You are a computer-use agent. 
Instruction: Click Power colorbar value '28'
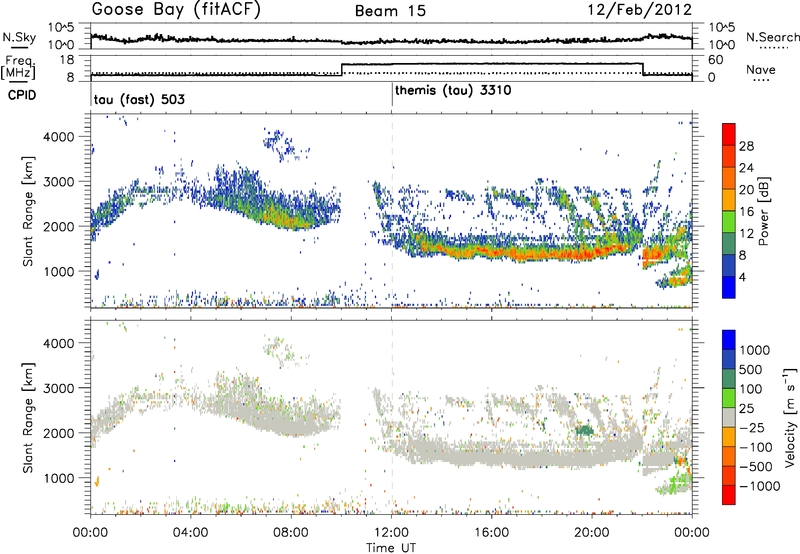tap(746, 146)
